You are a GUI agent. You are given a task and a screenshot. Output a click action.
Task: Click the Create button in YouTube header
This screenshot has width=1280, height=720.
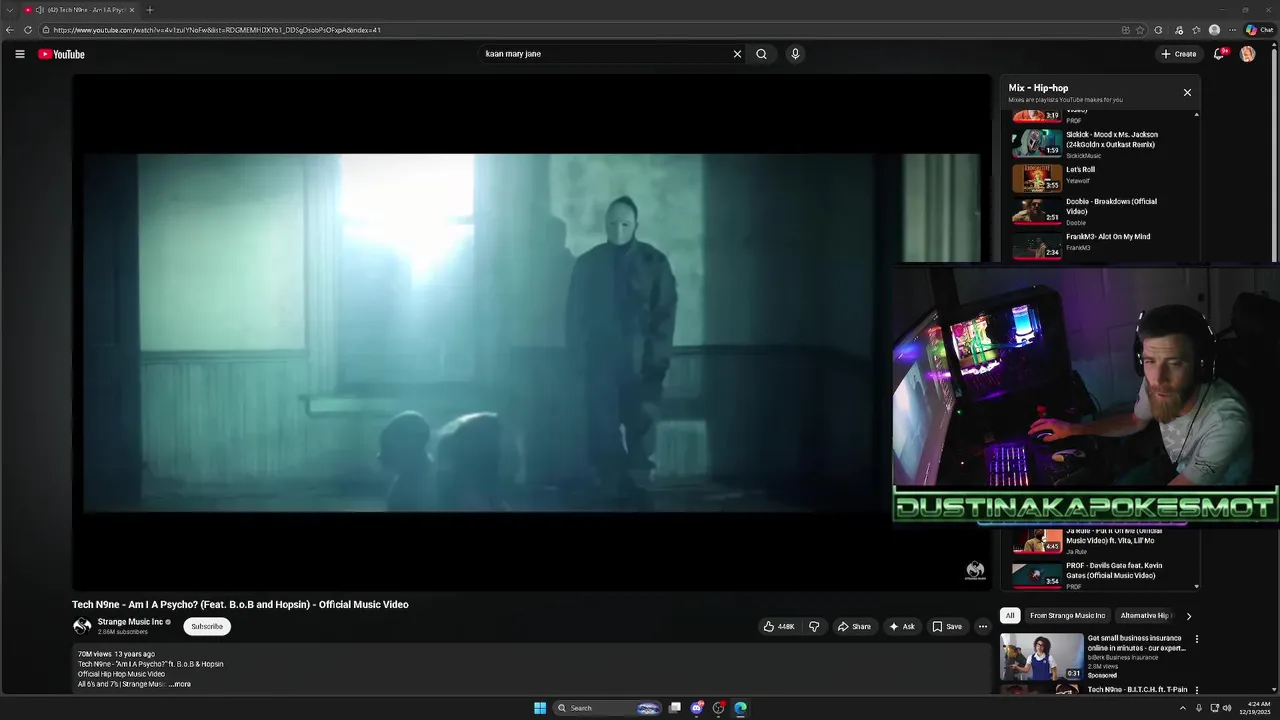click(x=1178, y=54)
